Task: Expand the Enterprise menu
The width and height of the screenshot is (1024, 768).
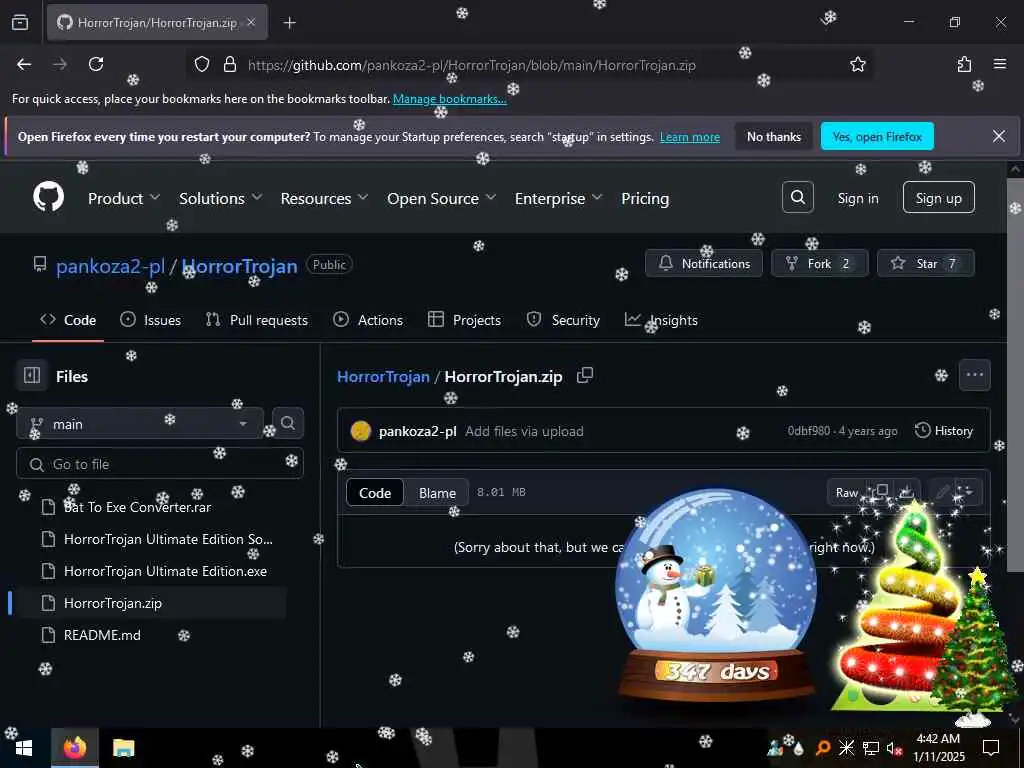Action: (x=558, y=198)
